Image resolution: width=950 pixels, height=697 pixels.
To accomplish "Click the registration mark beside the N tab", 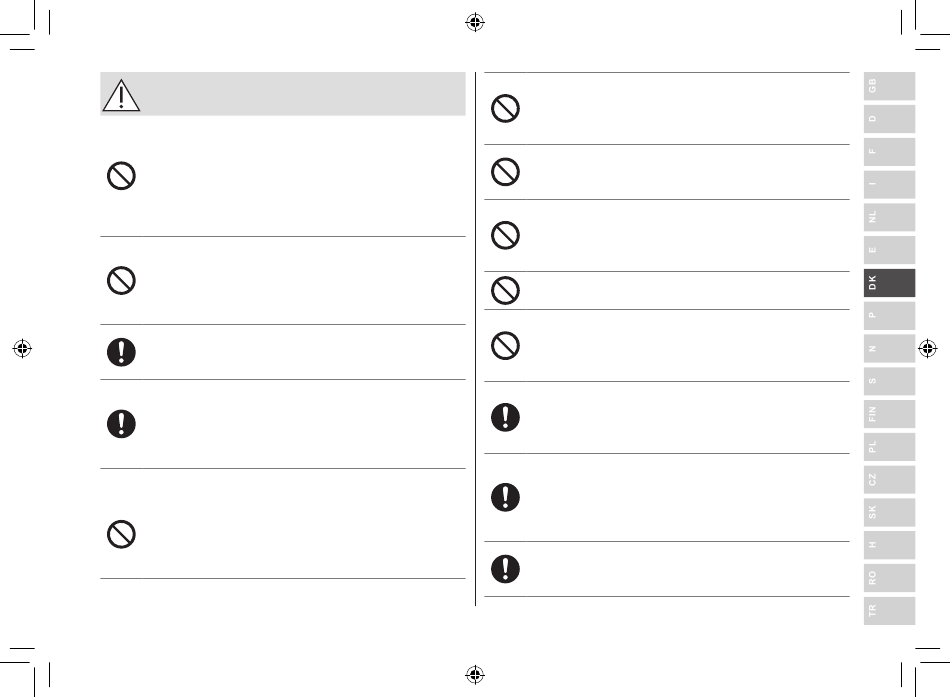I will point(928,348).
